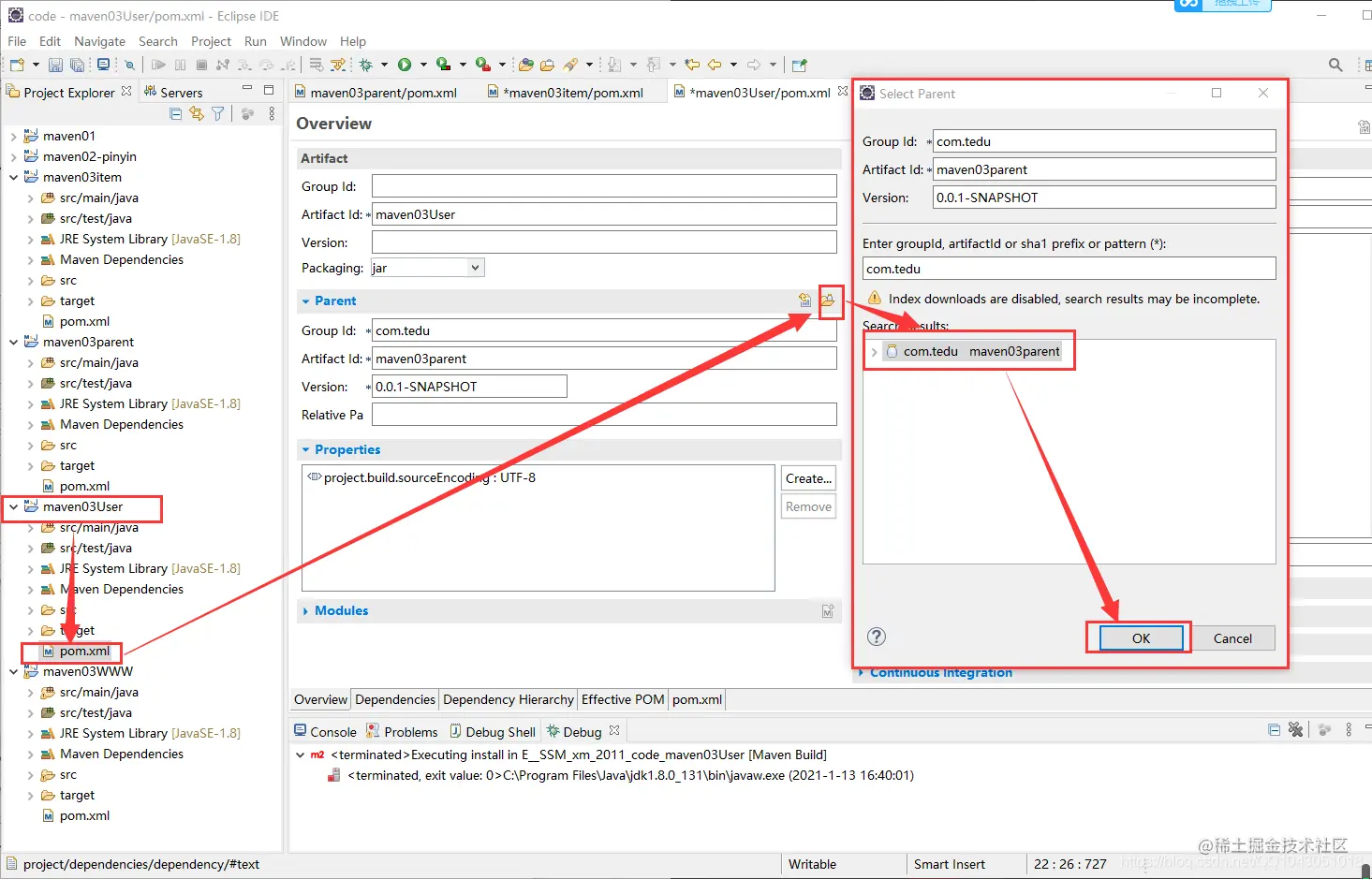This screenshot has height=879, width=1372.
Task: Click the icon at right of Modules section header
Action: pyautogui.click(x=828, y=611)
